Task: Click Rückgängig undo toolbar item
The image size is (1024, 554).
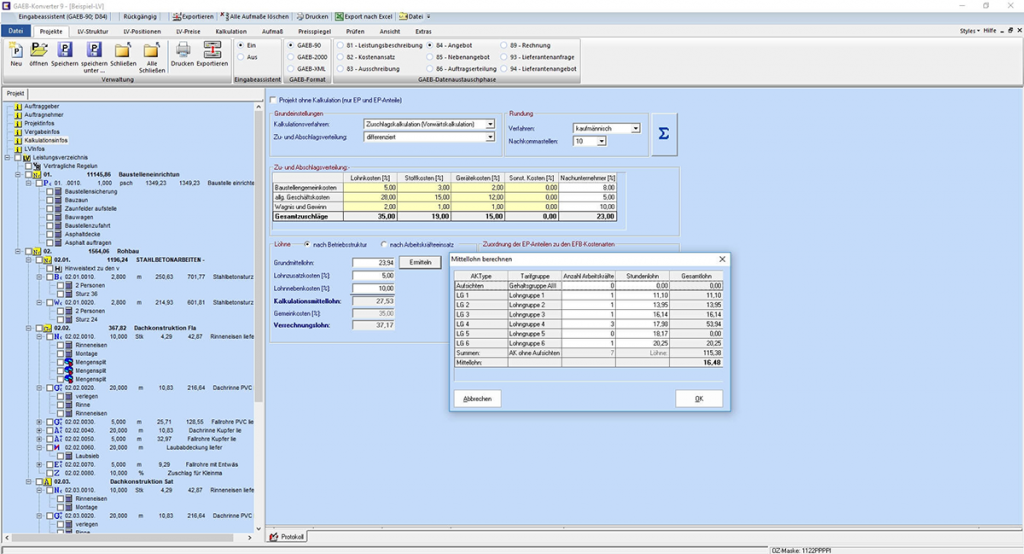Action: tap(140, 17)
